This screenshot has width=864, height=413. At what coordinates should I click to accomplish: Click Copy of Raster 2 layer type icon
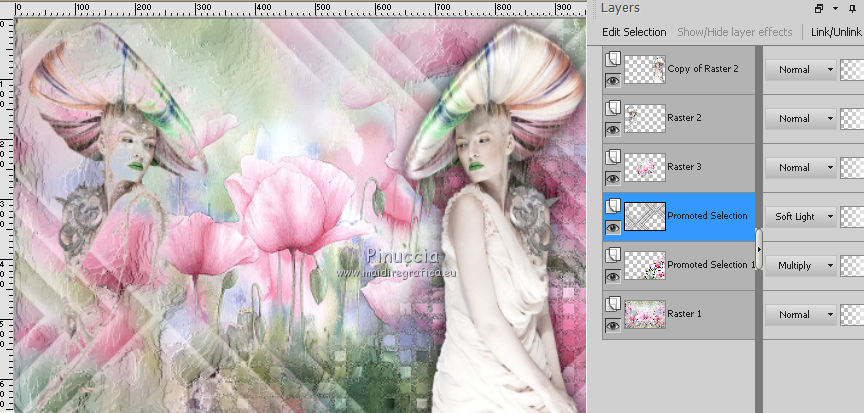612,60
